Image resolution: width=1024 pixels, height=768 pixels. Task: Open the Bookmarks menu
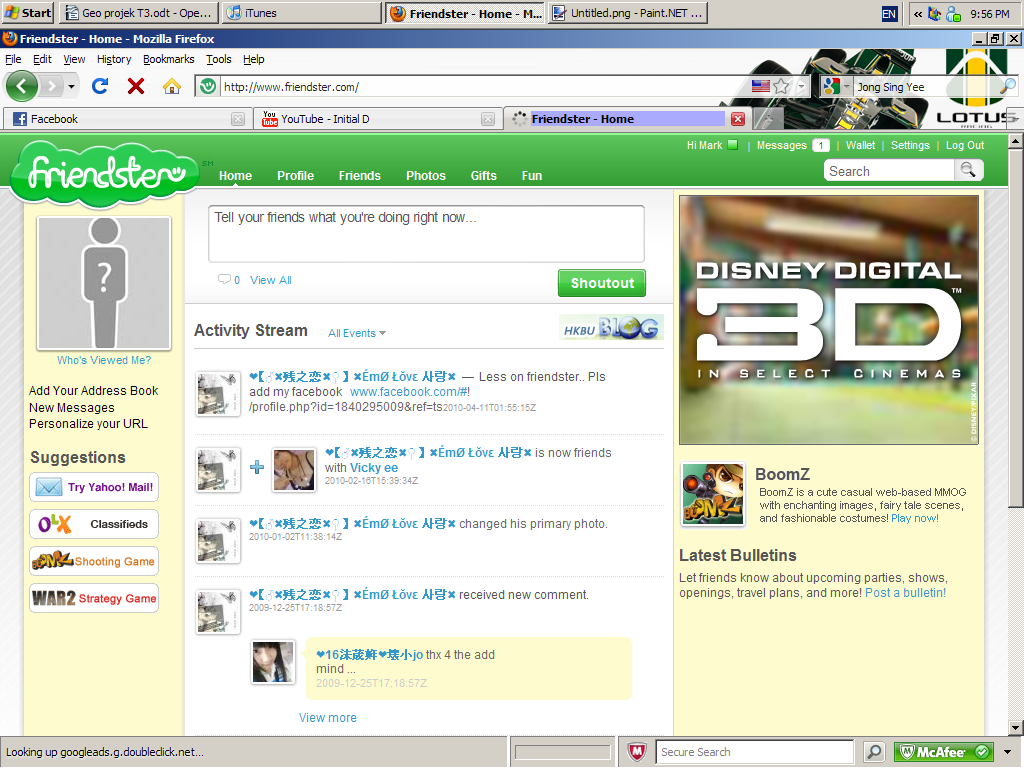(x=168, y=59)
